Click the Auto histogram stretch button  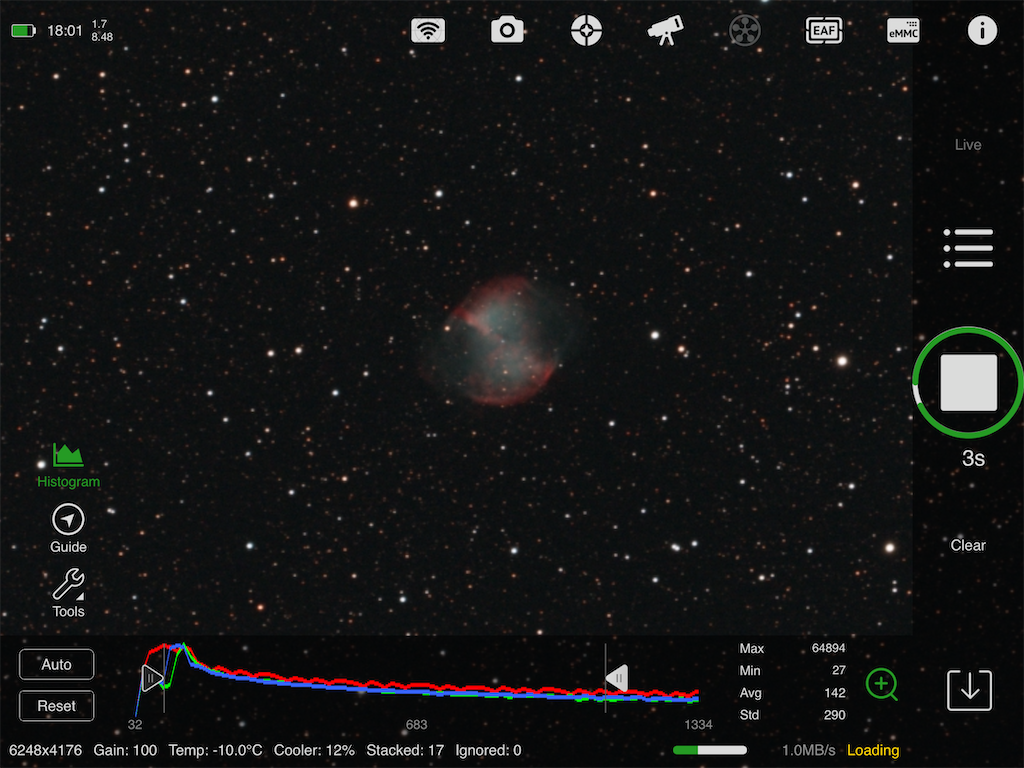tap(57, 665)
